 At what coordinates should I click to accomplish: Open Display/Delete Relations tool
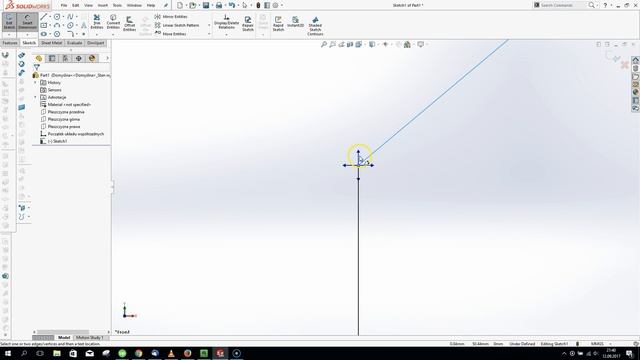point(227,22)
